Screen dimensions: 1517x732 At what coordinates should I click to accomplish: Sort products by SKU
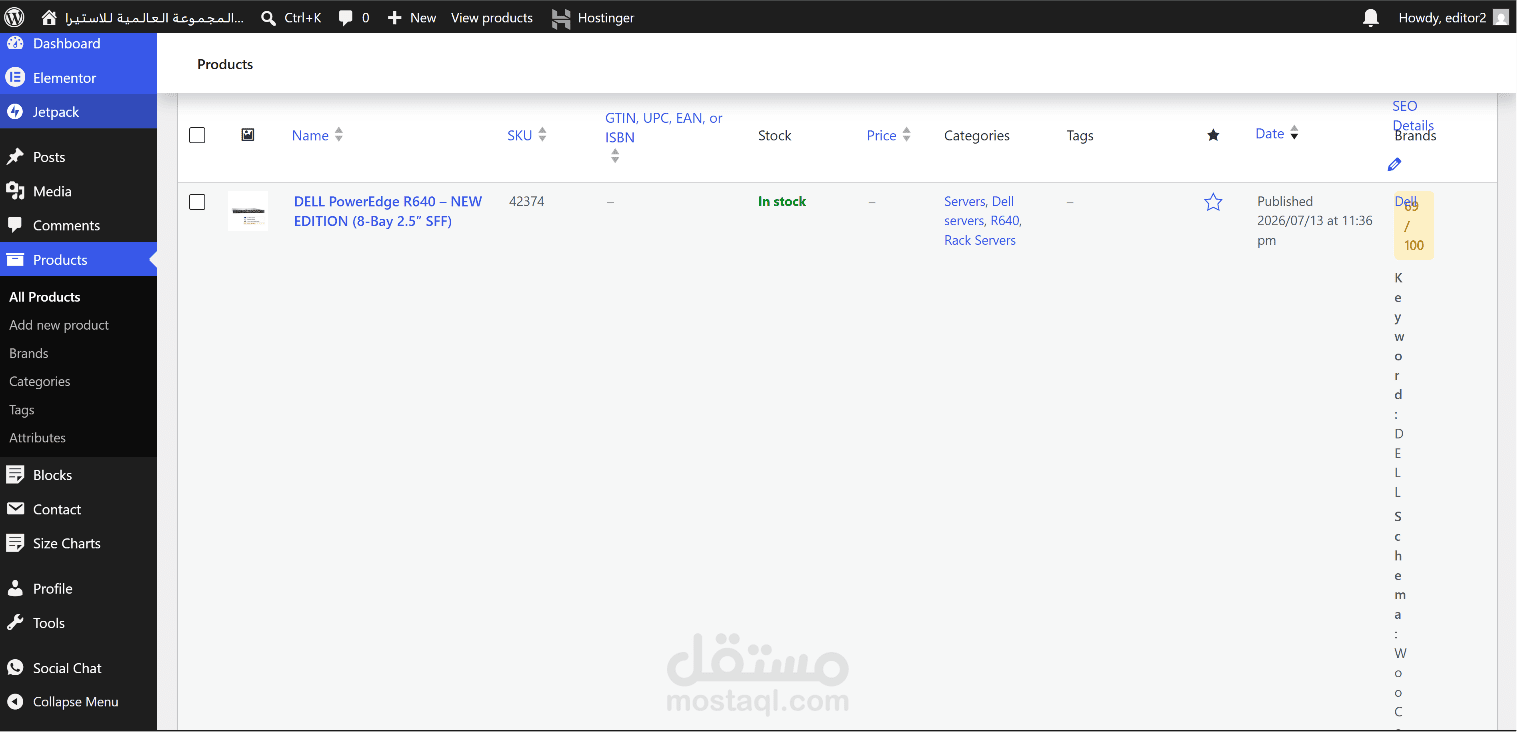coord(527,135)
